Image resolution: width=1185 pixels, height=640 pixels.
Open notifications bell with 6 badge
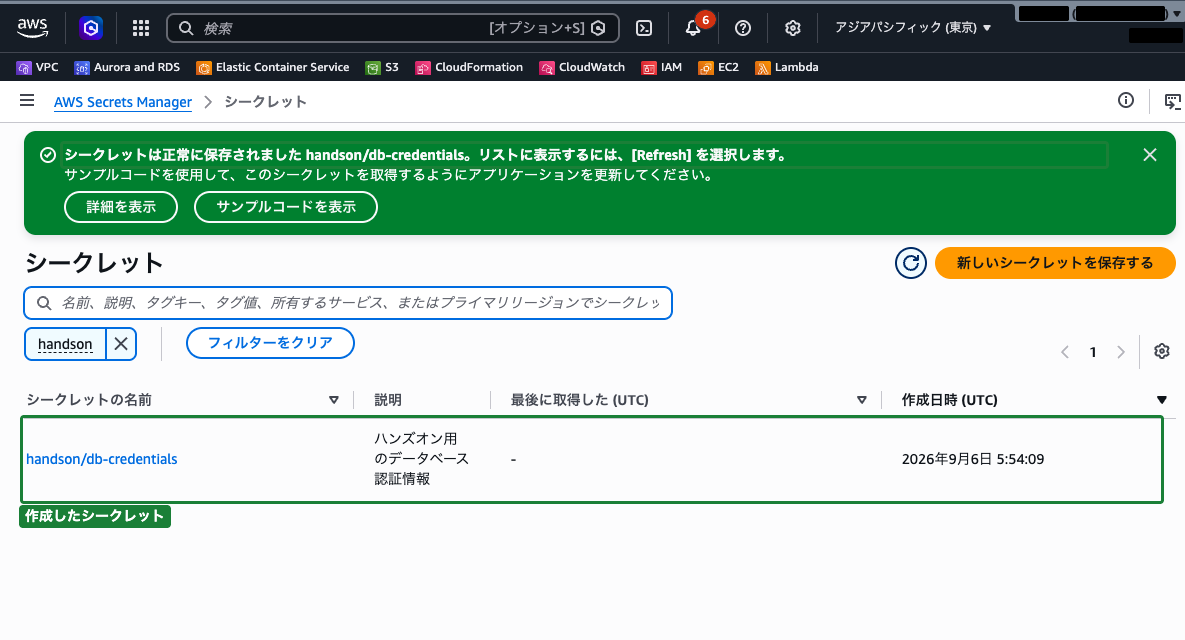click(x=693, y=28)
